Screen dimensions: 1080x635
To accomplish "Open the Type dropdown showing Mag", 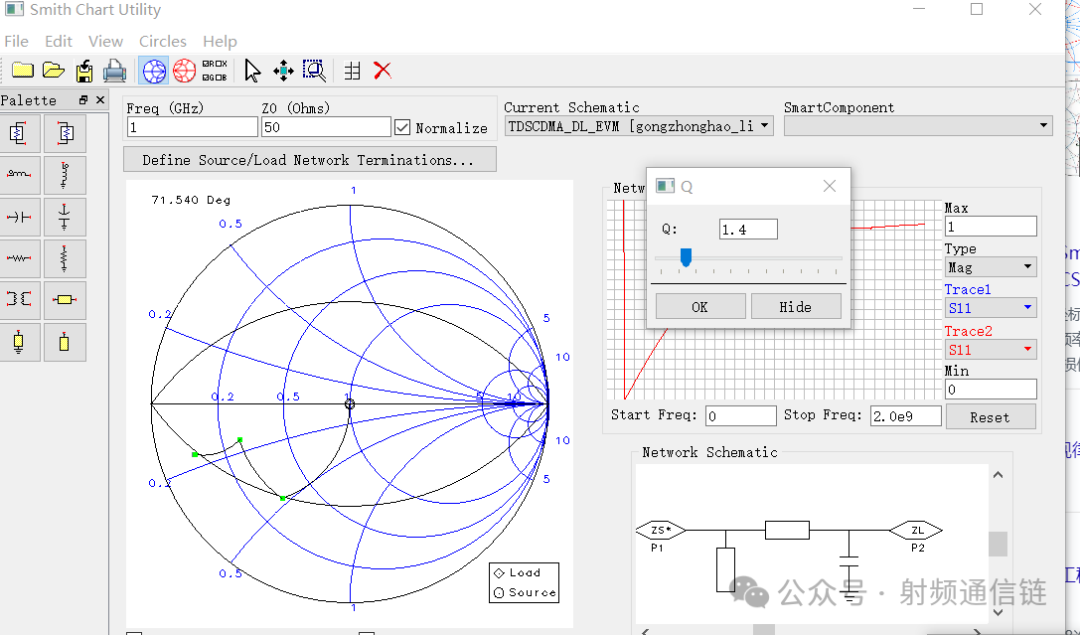I will (x=990, y=267).
